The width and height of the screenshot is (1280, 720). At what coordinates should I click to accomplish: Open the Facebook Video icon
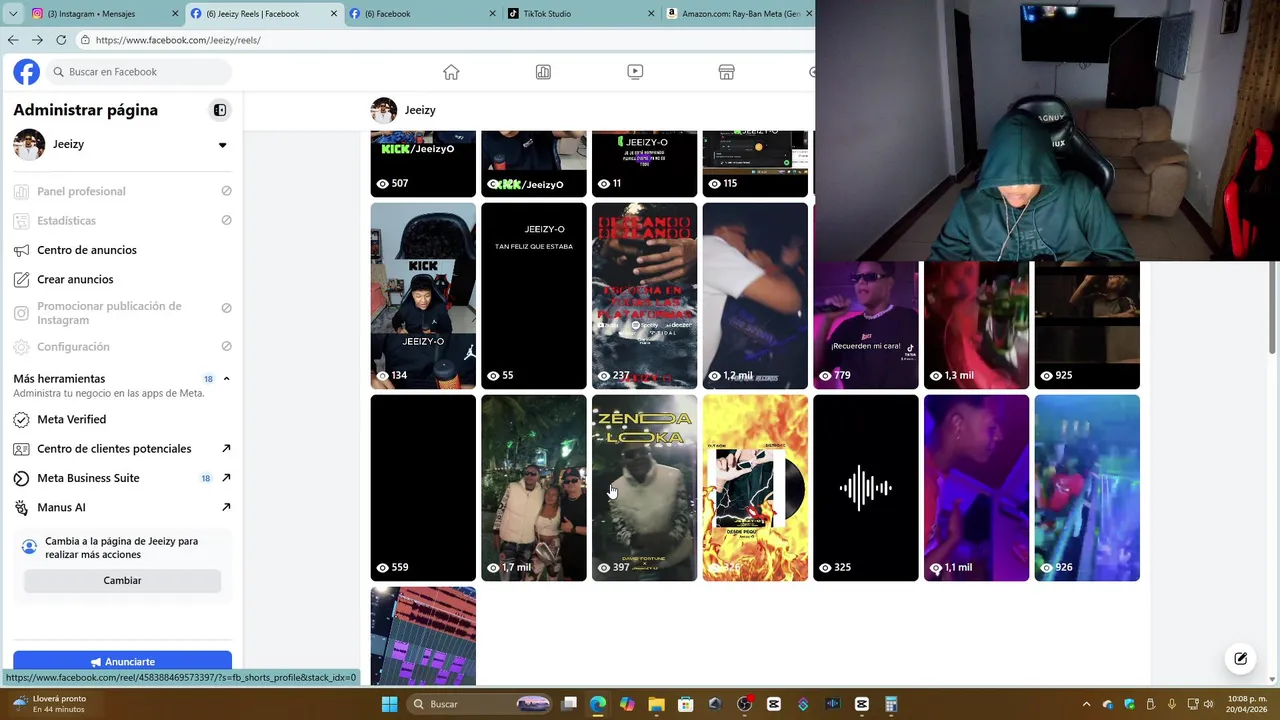point(635,72)
